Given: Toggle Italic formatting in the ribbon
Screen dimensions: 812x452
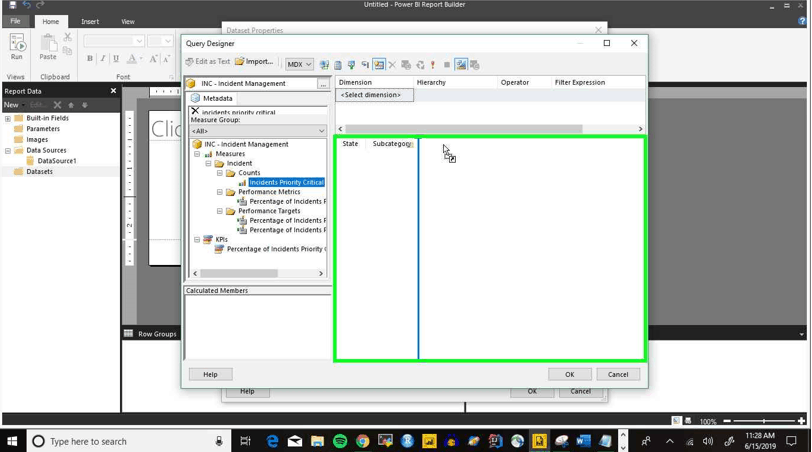Looking at the screenshot, I should (x=103, y=59).
